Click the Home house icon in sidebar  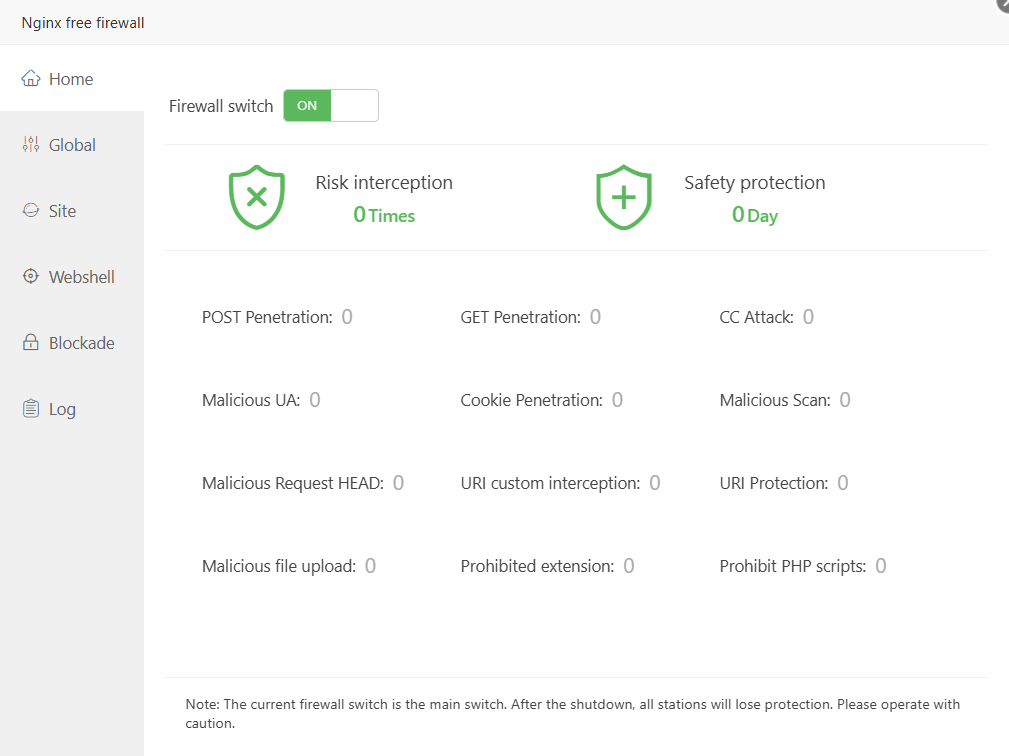pos(31,79)
